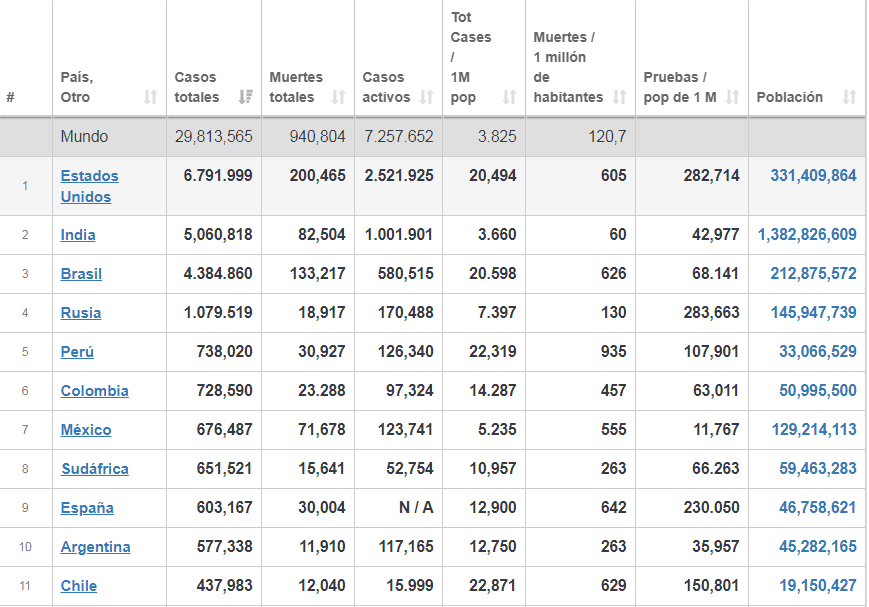Sort by Pruebas / pop de 1 M icon

[733, 97]
